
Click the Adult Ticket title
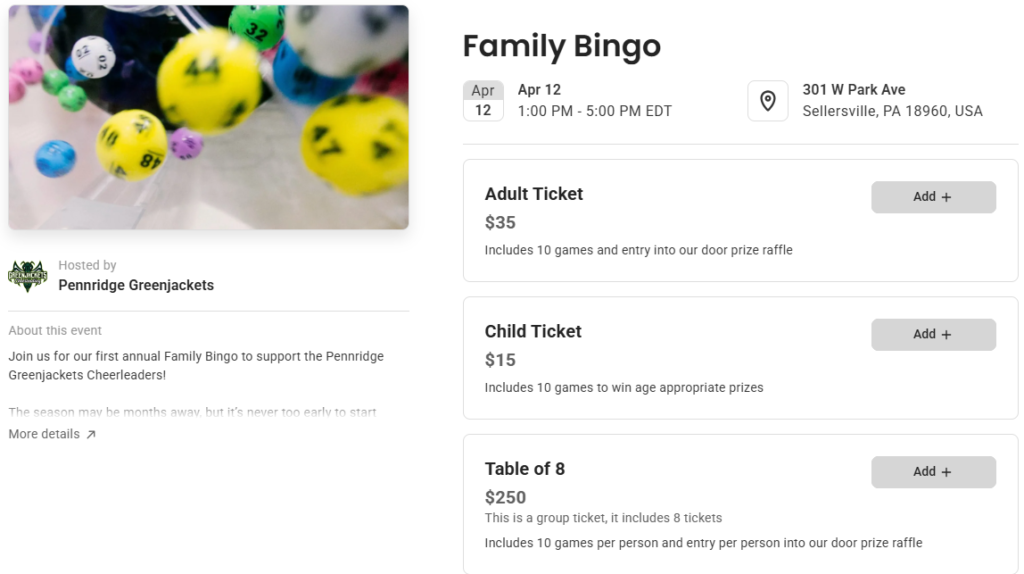pos(534,194)
